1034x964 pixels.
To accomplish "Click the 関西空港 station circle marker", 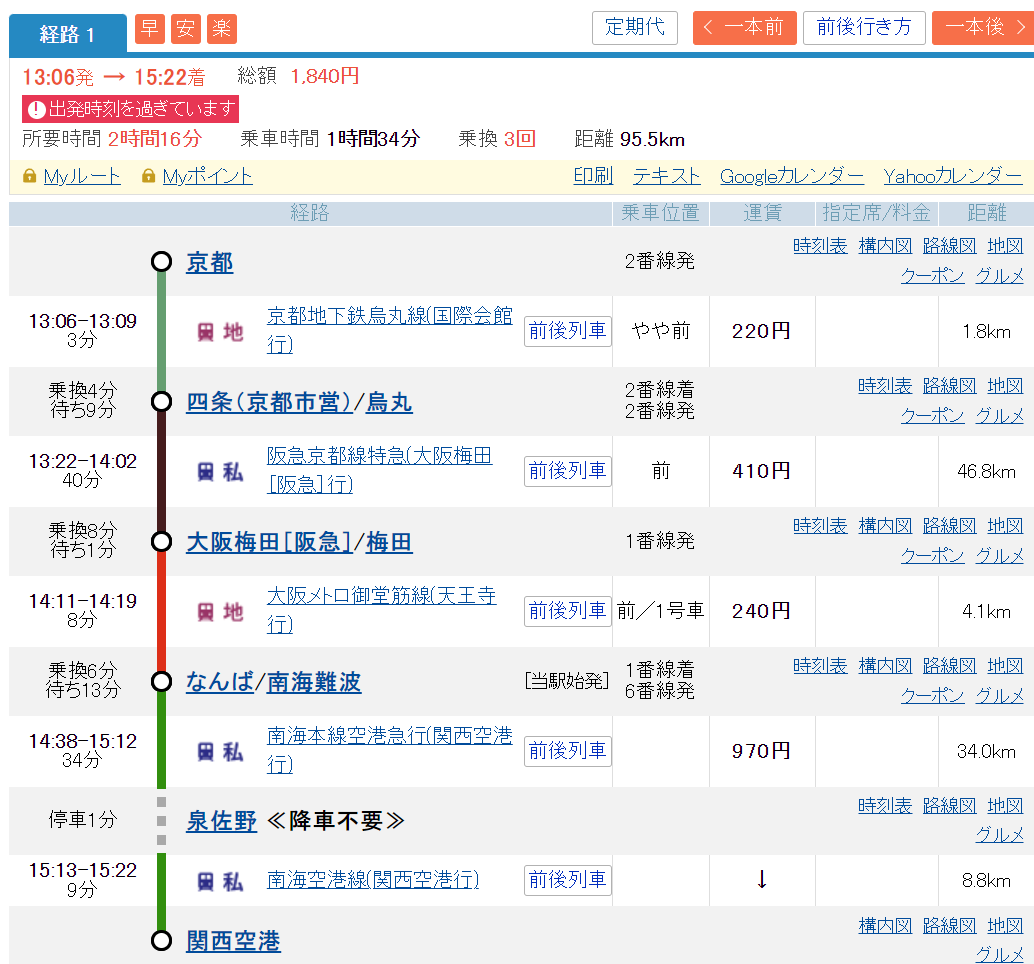I will tap(161, 940).
